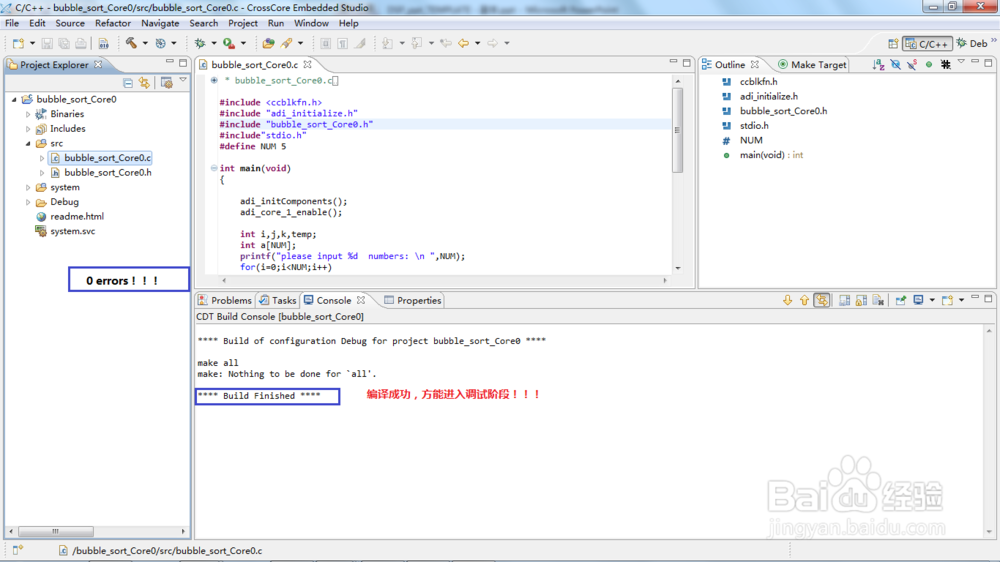The image size is (1000, 562).
Task: Select readme.html in Project Explorer
Action: pos(77,217)
